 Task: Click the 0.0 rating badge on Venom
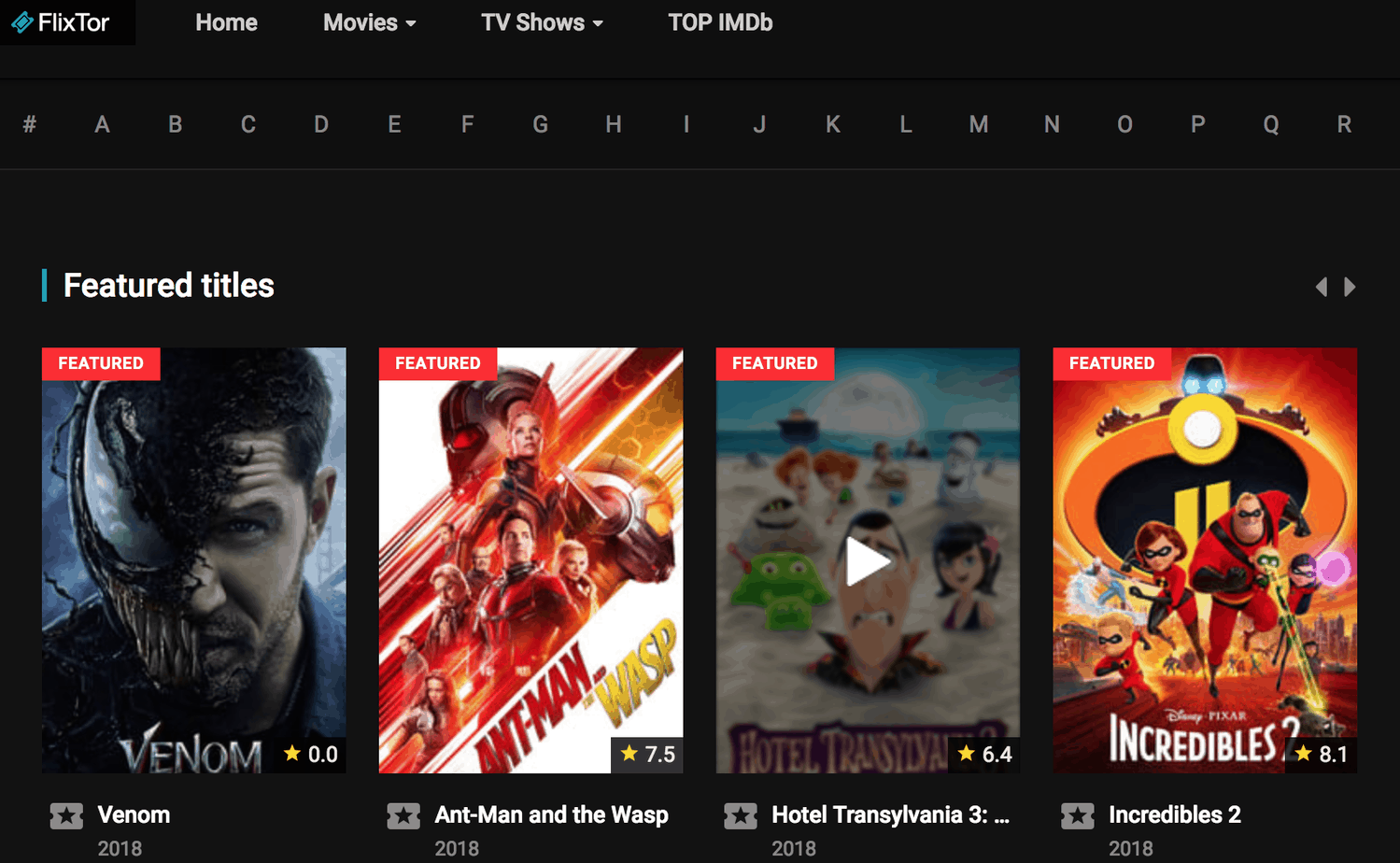(311, 754)
